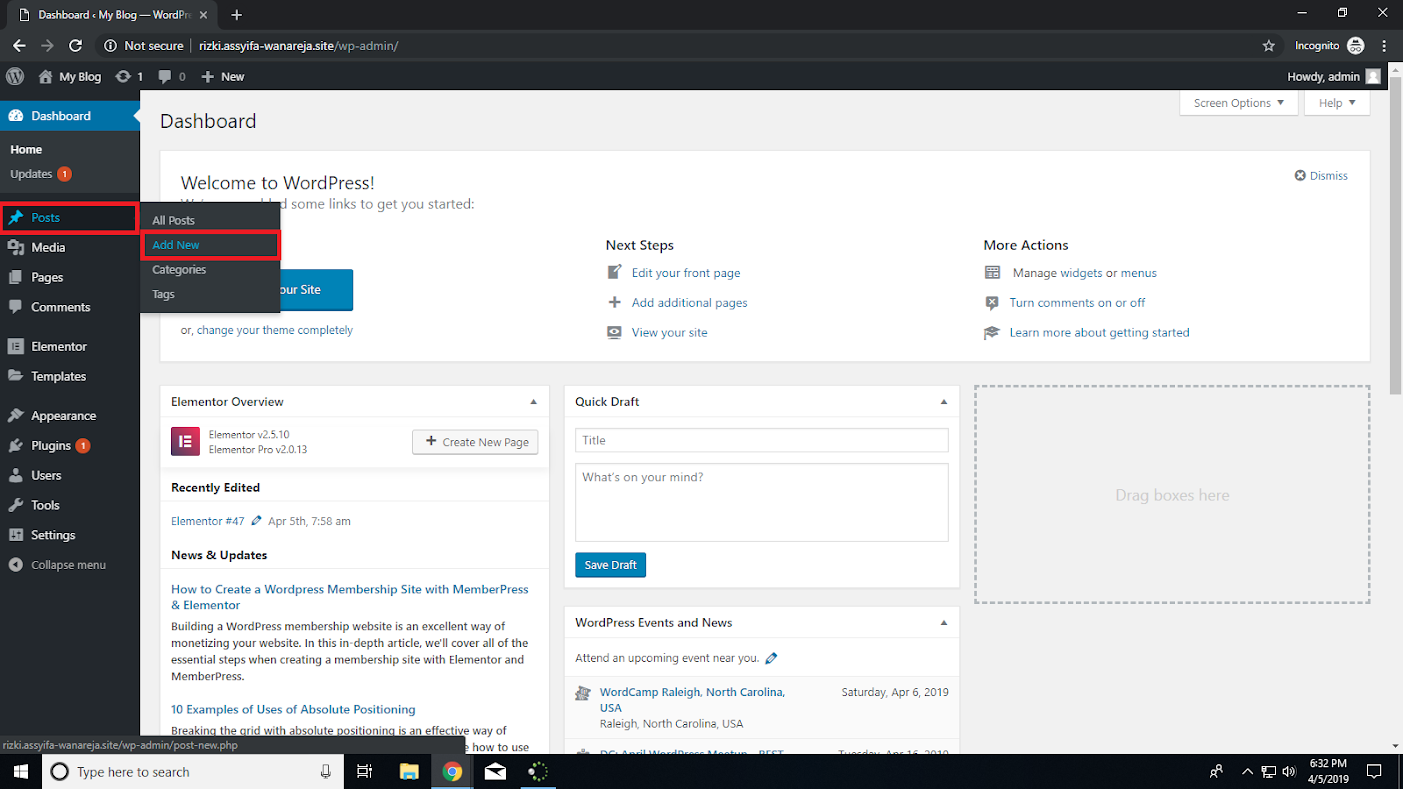The image size is (1403, 789).
Task: Open Task View on the taskbar
Action: (x=365, y=771)
